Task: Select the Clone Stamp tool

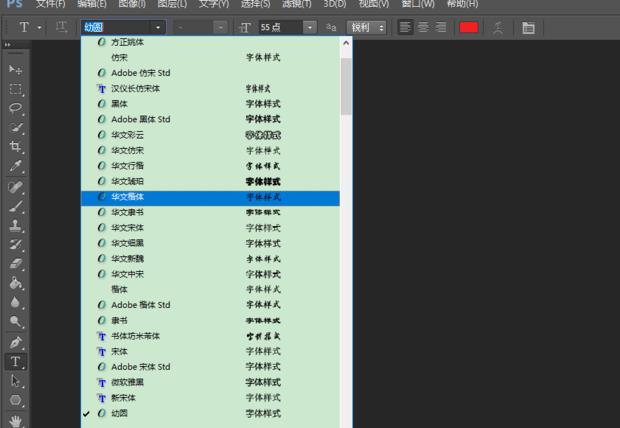Action: point(15,225)
